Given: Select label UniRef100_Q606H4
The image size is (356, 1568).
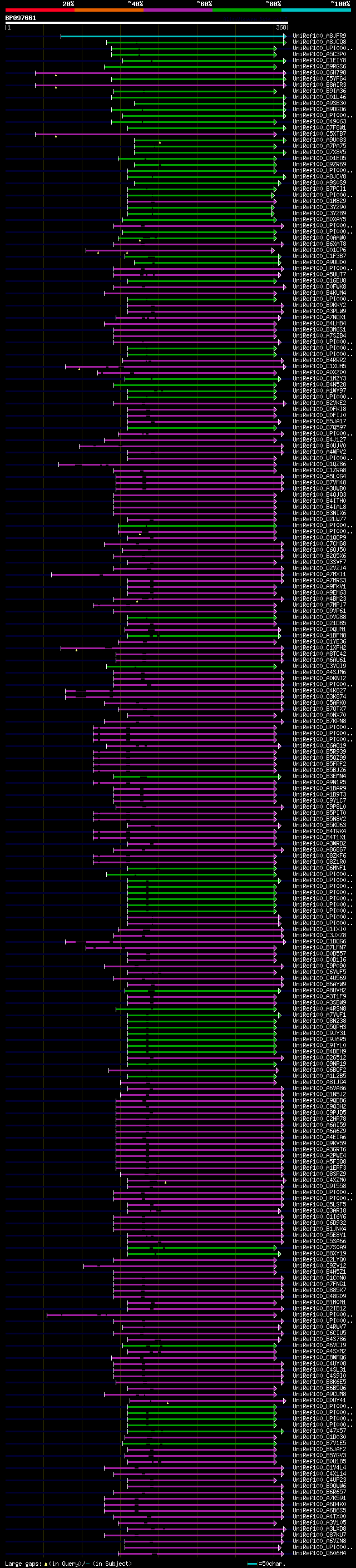Looking at the screenshot, I should tap(319, 1553).
